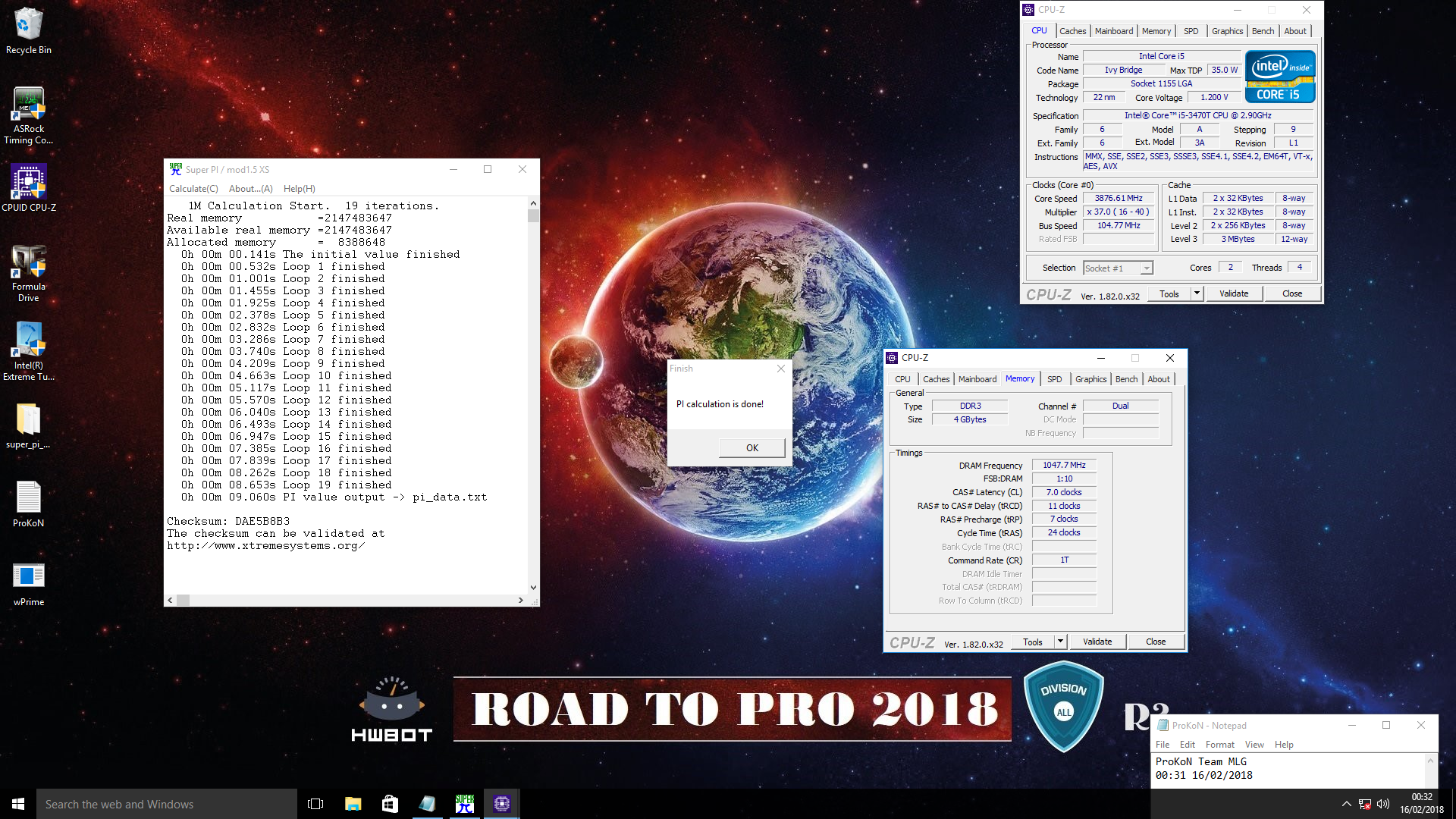1456x819 pixels.
Task: Close the Finish dialog with X
Action: tap(781, 369)
